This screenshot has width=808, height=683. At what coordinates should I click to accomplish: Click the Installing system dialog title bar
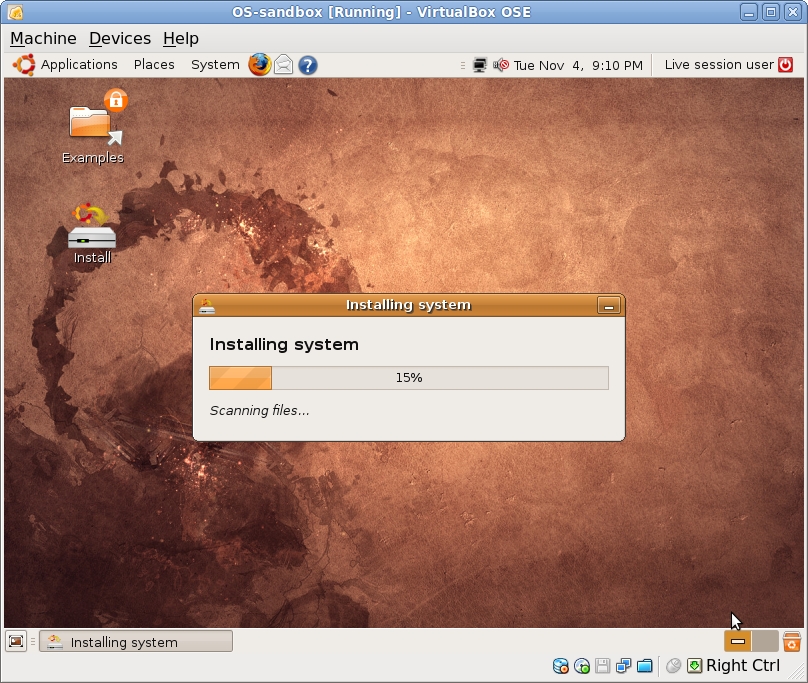pos(409,305)
